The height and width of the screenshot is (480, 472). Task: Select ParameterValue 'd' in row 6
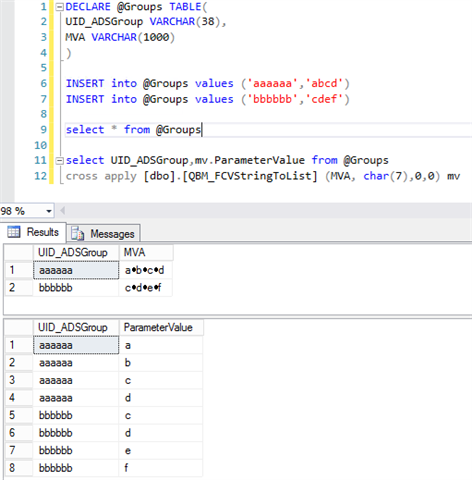pos(161,433)
